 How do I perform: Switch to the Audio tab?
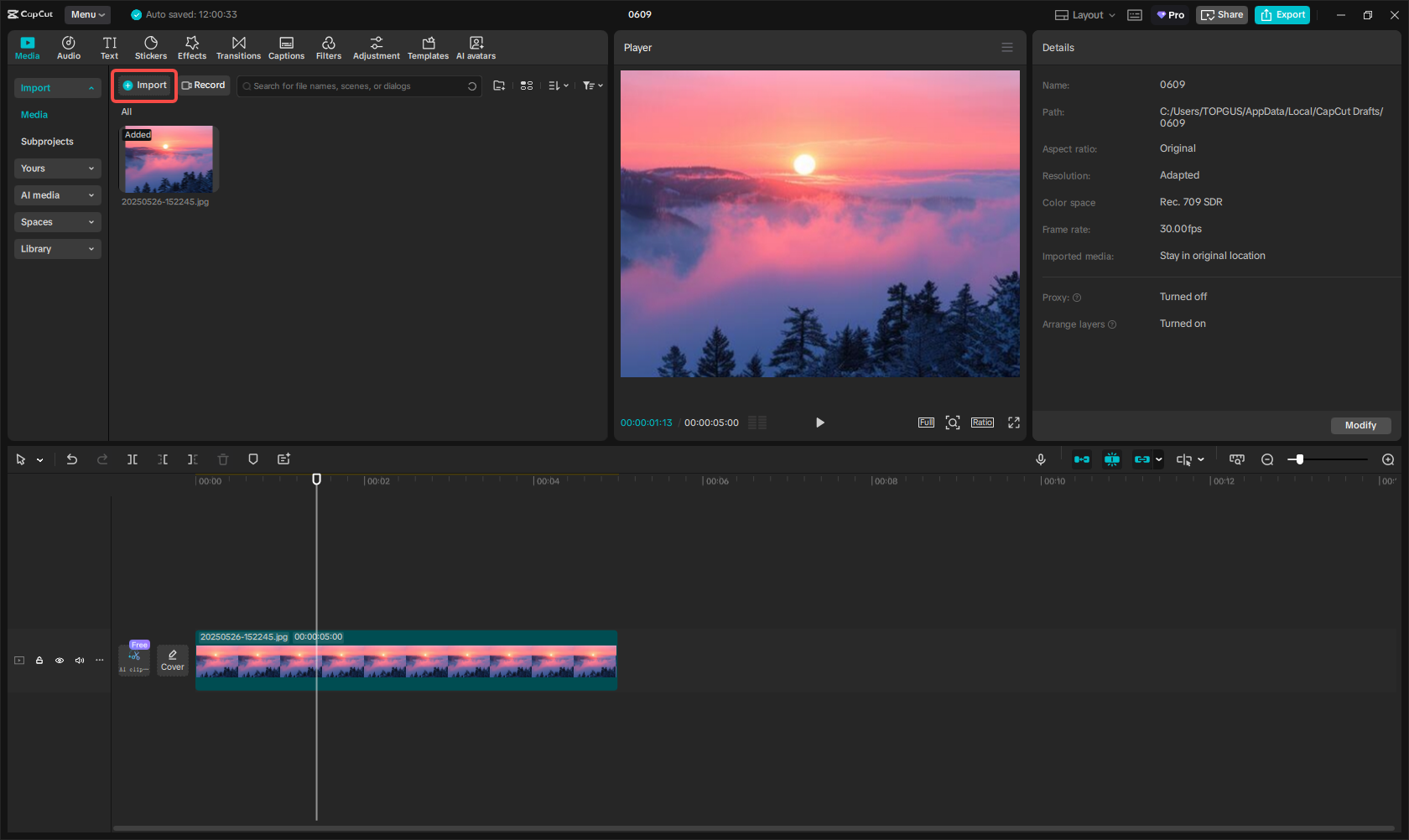(x=69, y=47)
